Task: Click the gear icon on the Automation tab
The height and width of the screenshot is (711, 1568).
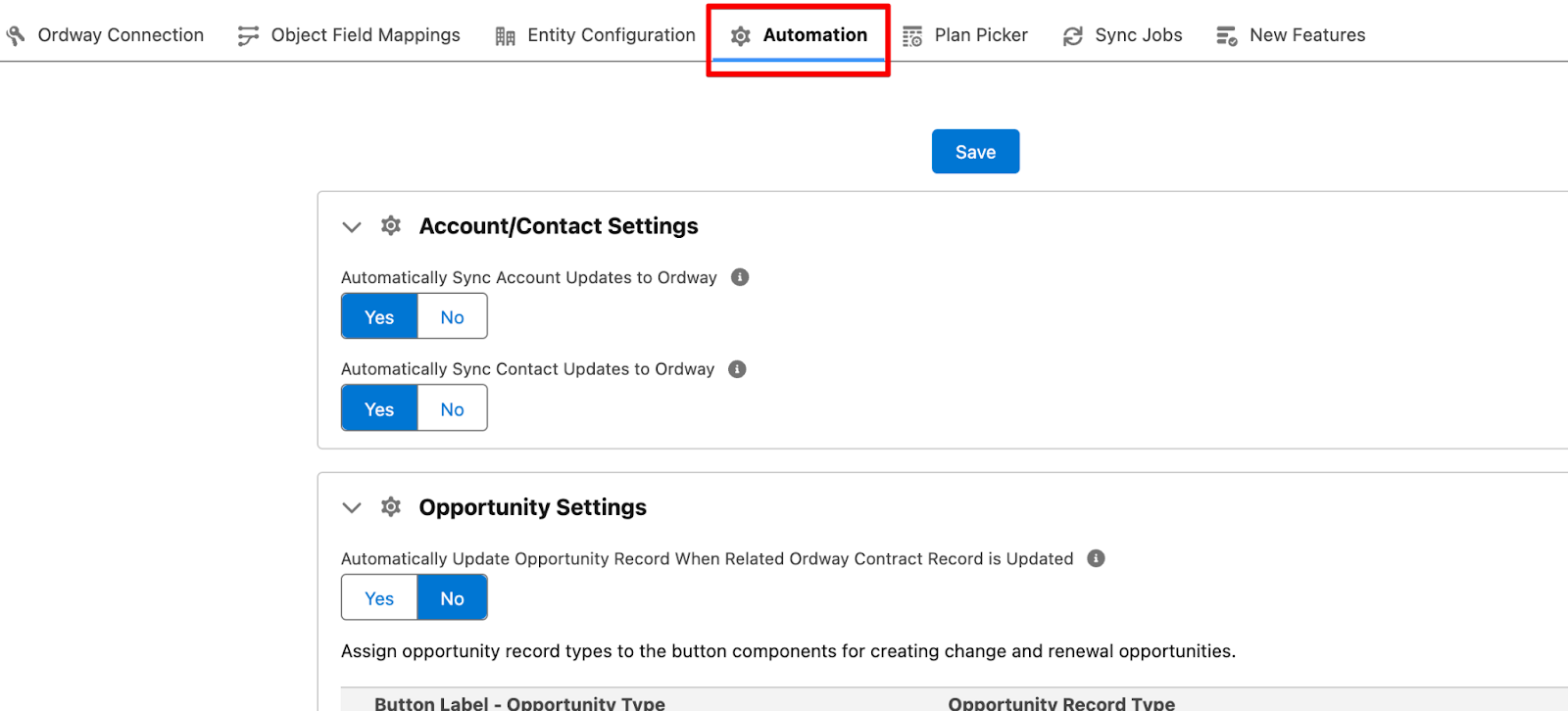Action: coord(741,36)
